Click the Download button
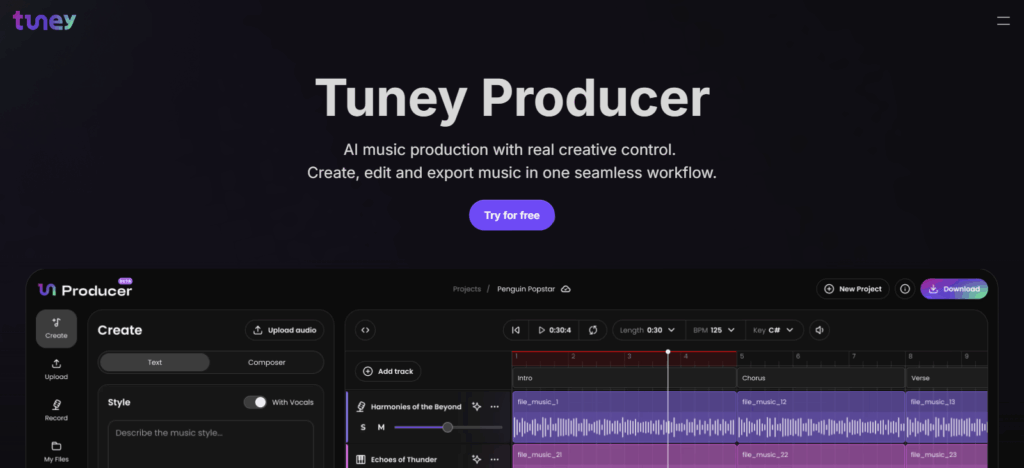Screen dimensions: 1024x468 point(954,289)
